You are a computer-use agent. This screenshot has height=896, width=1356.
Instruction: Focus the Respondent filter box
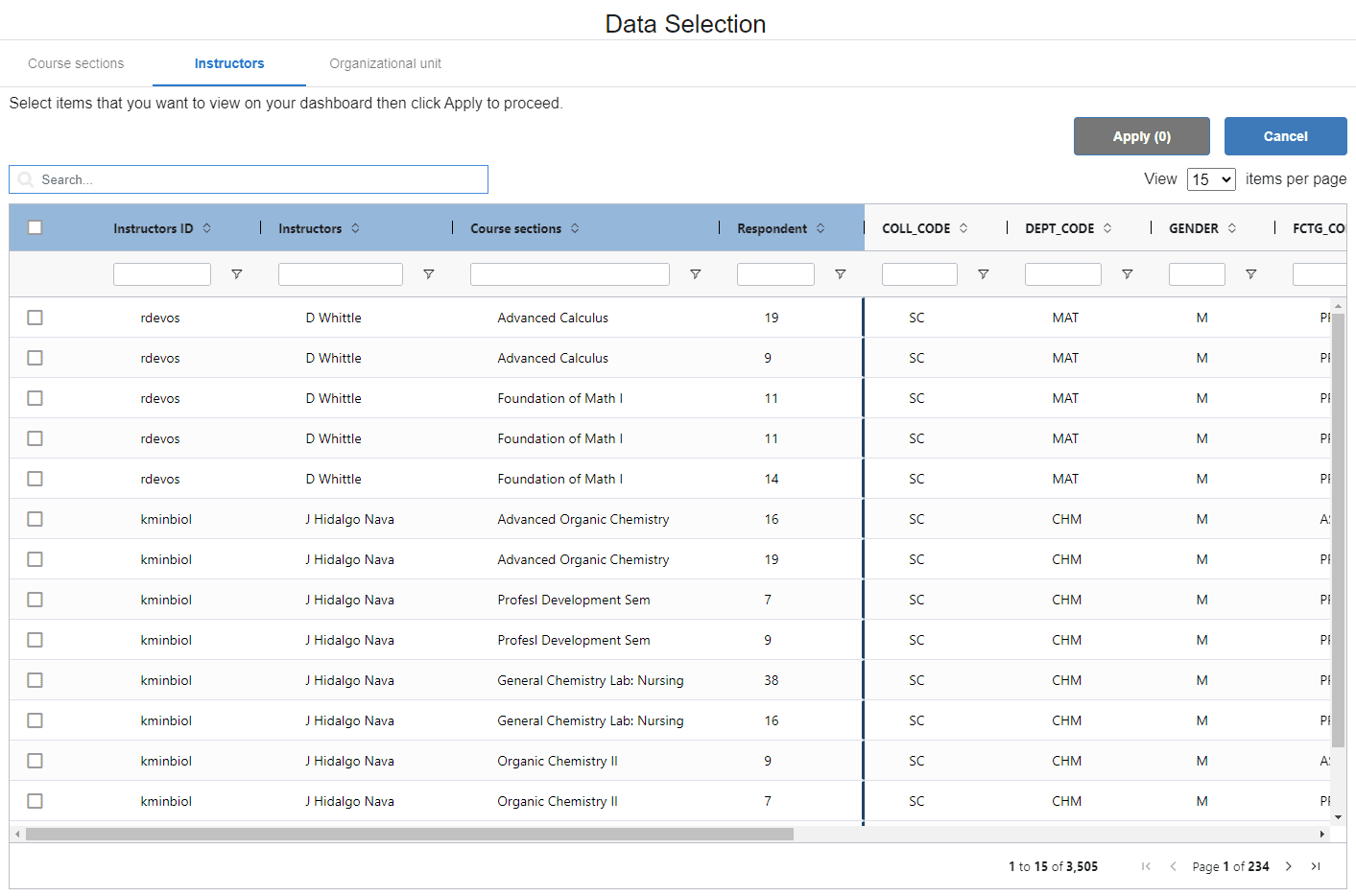click(775, 274)
